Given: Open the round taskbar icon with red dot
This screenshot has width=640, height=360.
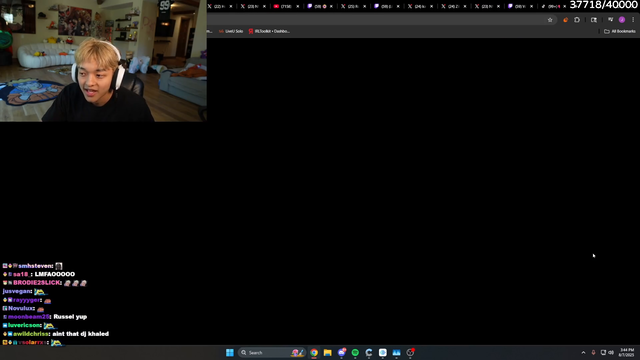Looking at the screenshot, I should pyautogui.click(x=410, y=352).
